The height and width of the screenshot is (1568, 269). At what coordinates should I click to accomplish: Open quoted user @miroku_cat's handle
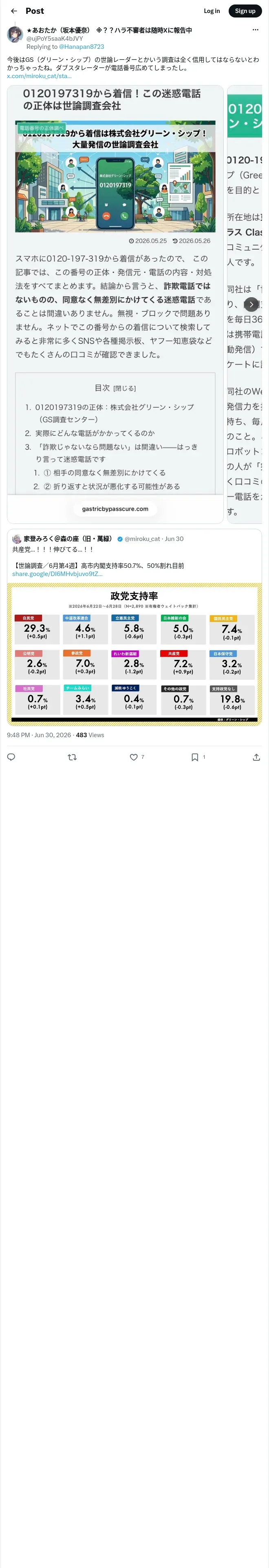click(142, 539)
